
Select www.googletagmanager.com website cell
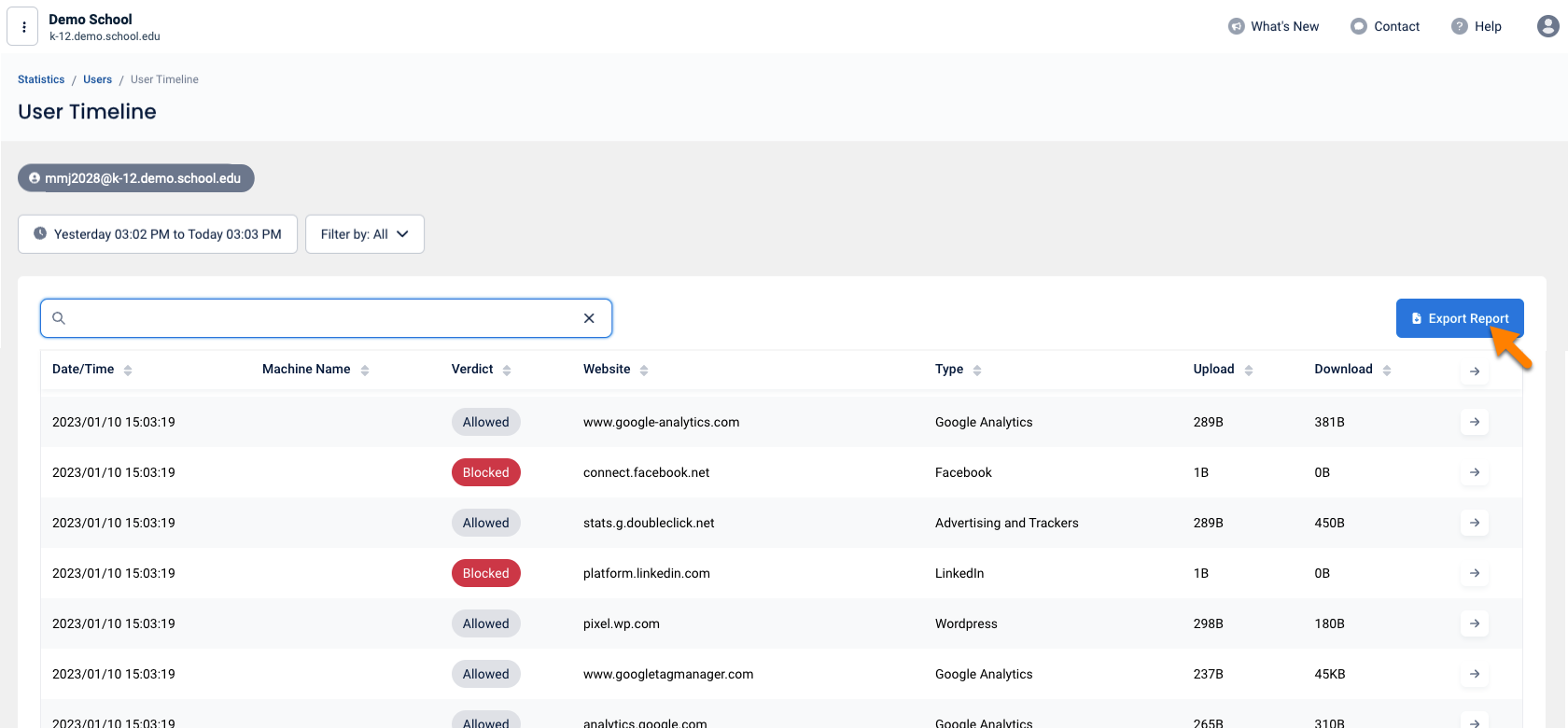(668, 674)
